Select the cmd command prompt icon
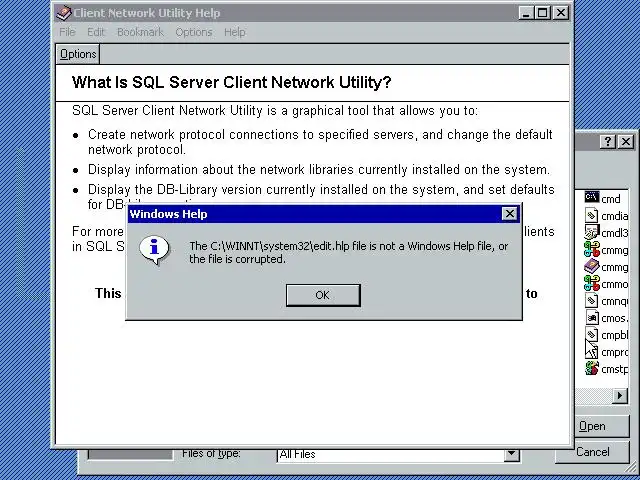This screenshot has height=480, width=640. click(591, 197)
